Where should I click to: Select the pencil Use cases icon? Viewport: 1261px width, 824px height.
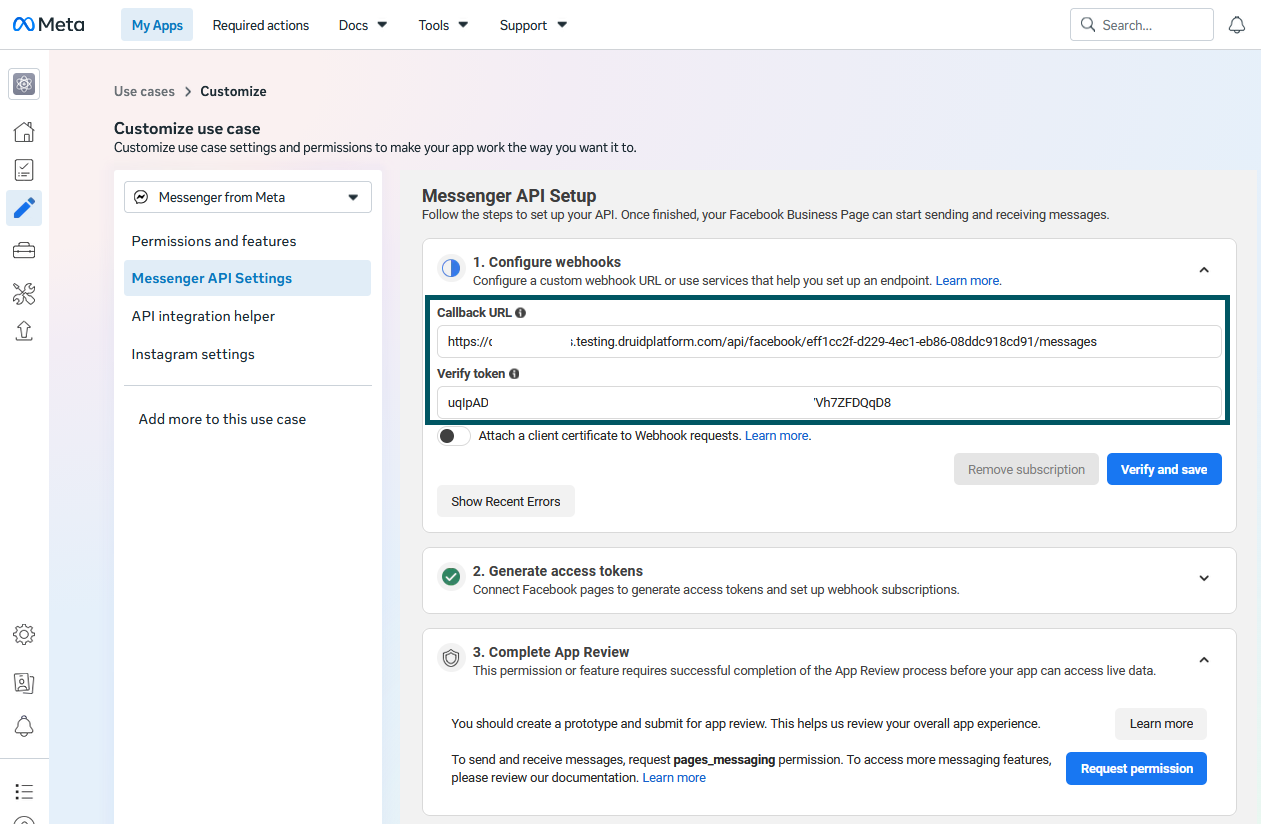[x=24, y=208]
